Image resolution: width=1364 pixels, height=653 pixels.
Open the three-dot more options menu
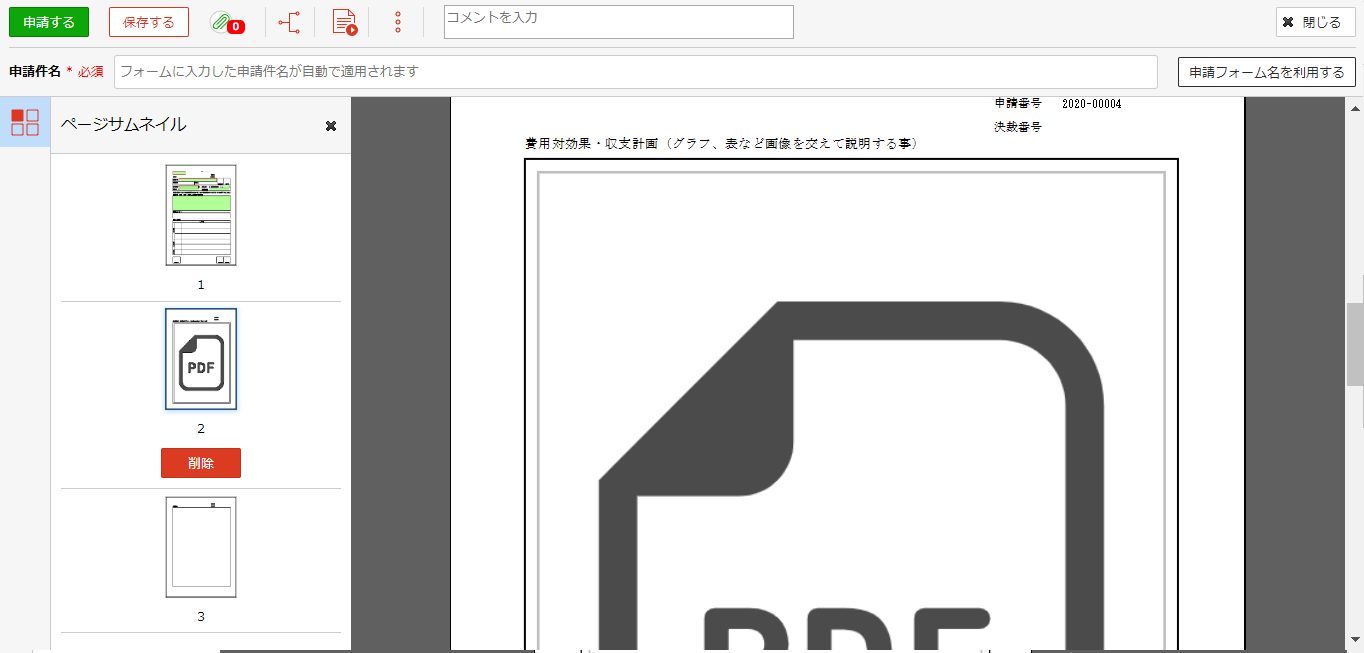398,22
